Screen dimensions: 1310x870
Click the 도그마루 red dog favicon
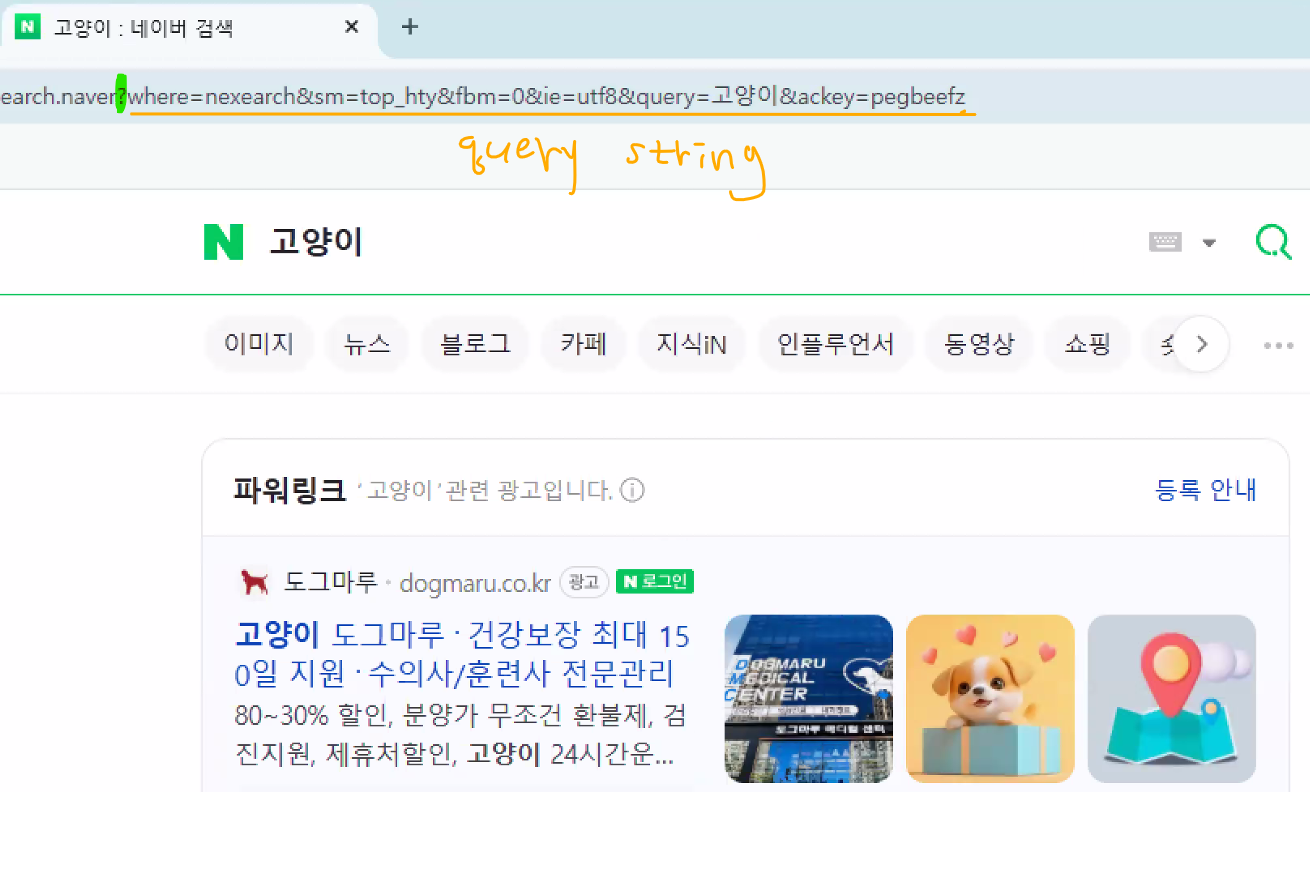(255, 582)
